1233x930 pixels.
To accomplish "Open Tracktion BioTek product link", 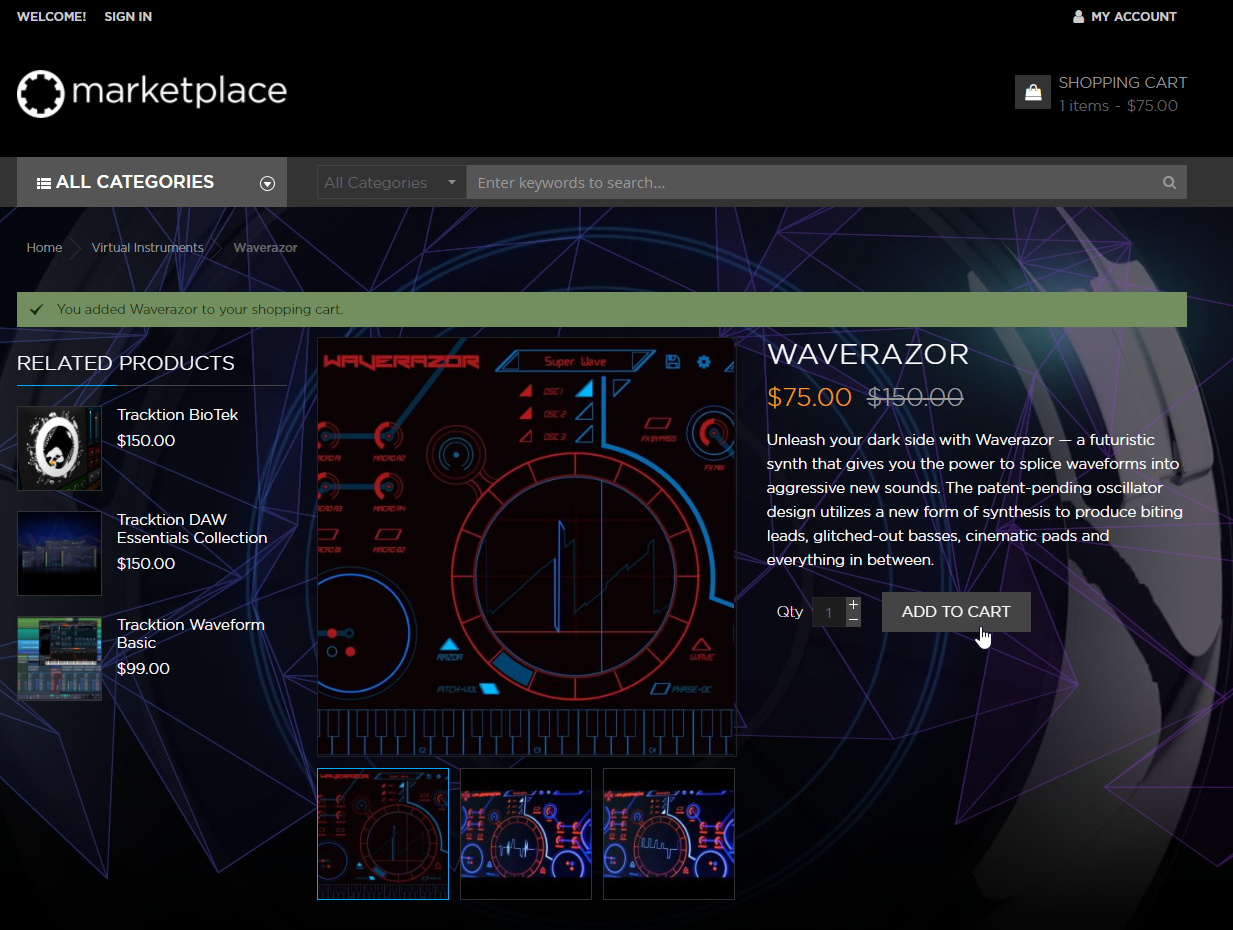I will (x=177, y=415).
